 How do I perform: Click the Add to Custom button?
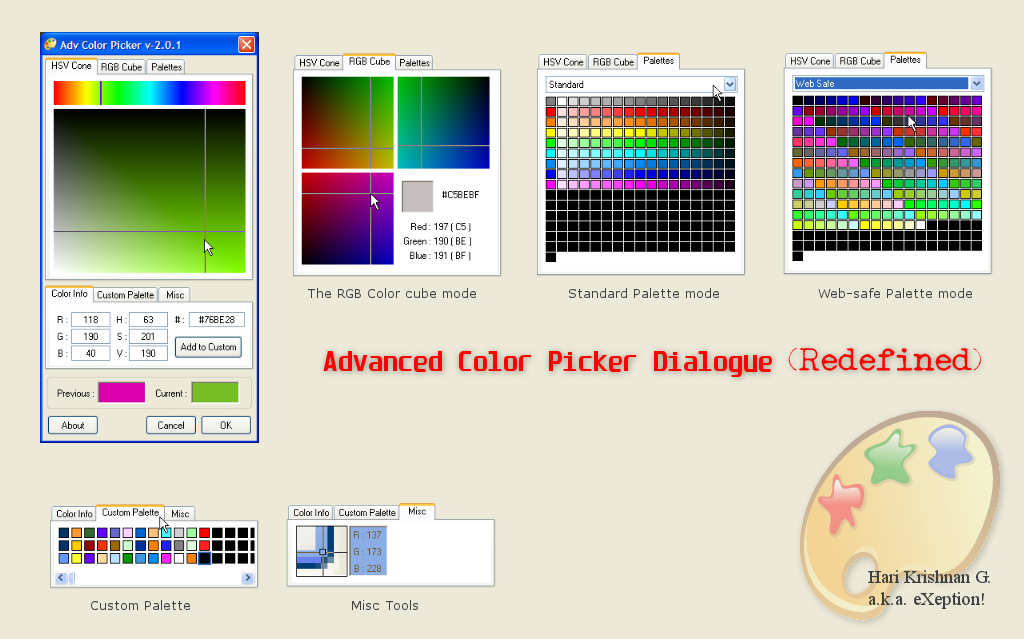(208, 347)
